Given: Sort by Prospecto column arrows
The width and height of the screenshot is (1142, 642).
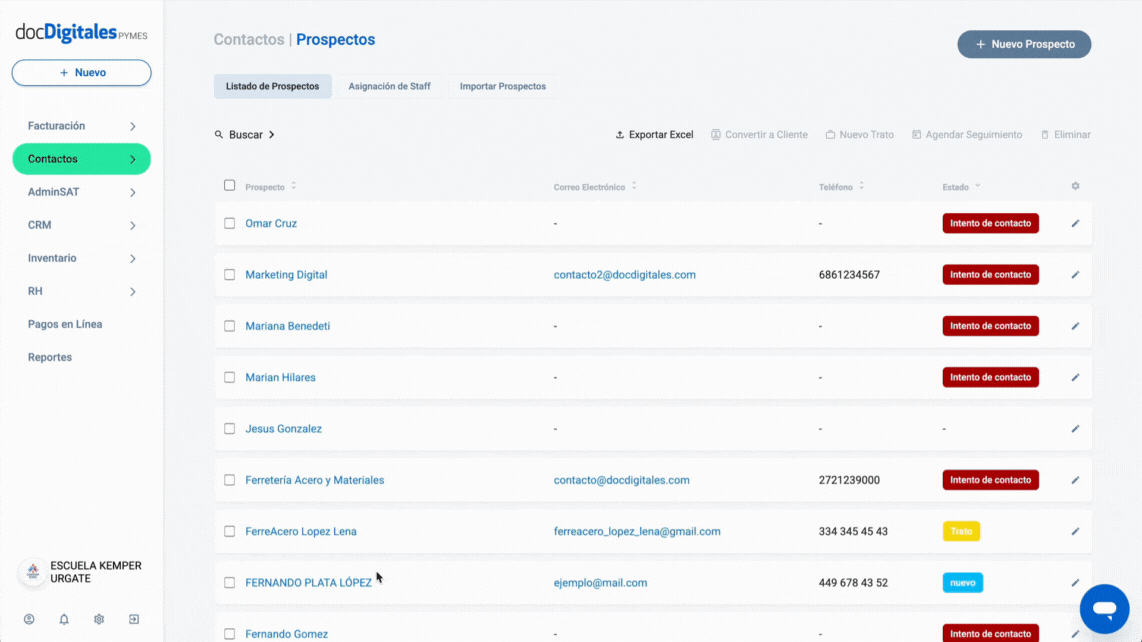Looking at the screenshot, I should [x=294, y=187].
